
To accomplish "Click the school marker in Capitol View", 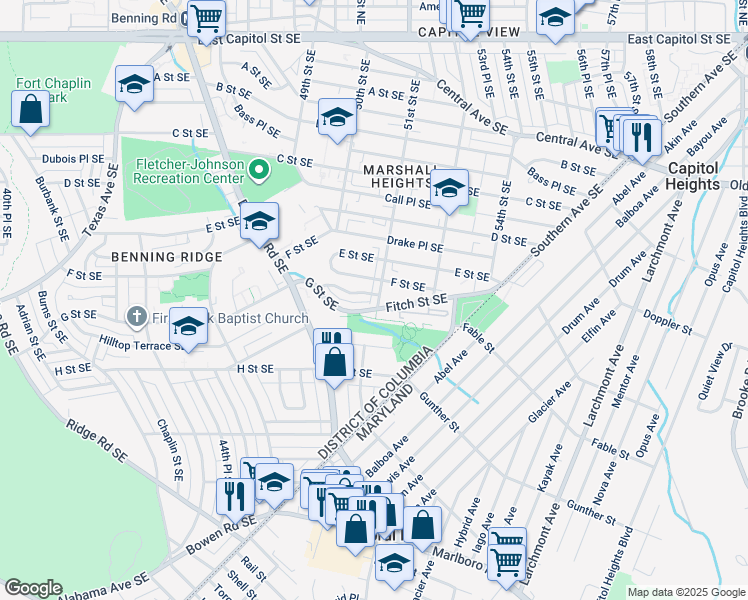I will 555,20.
